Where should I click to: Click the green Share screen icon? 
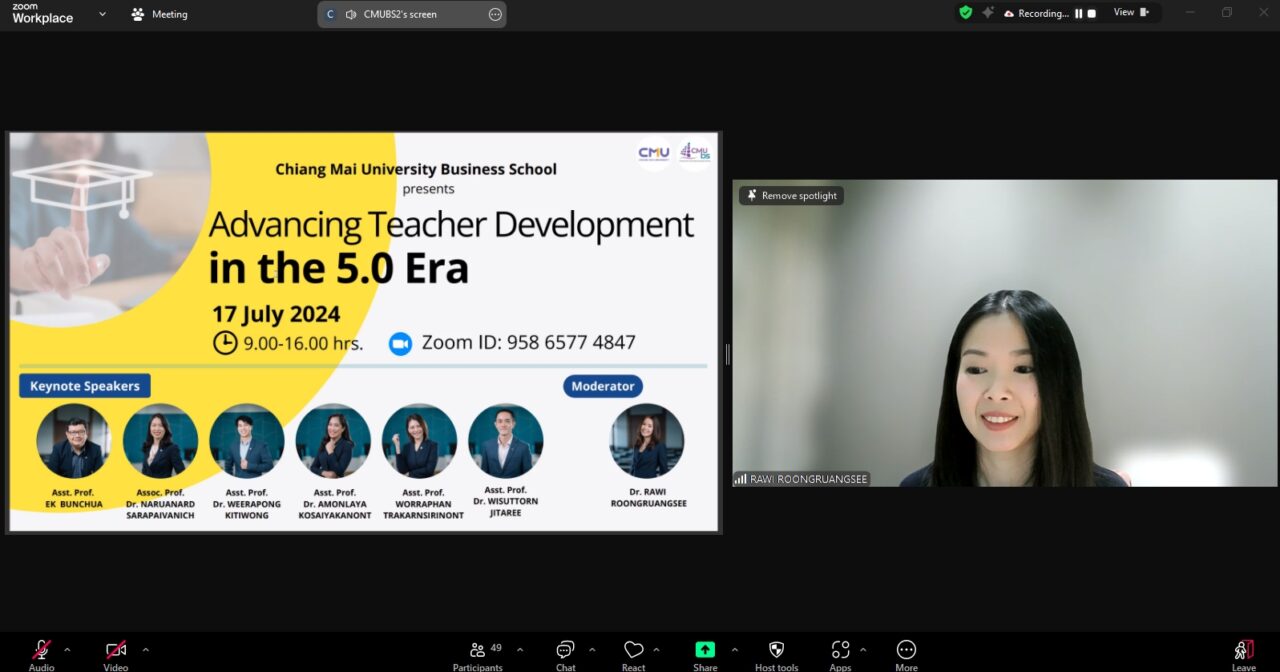[705, 650]
